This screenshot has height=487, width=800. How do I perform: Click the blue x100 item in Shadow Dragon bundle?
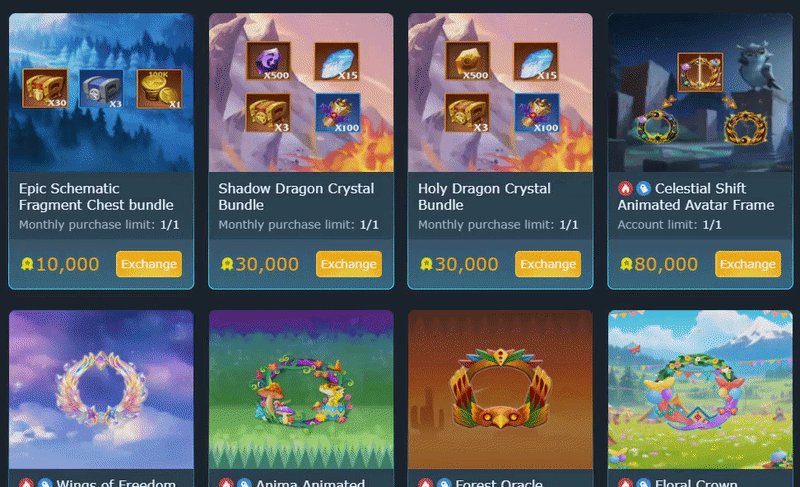pyautogui.click(x=338, y=113)
